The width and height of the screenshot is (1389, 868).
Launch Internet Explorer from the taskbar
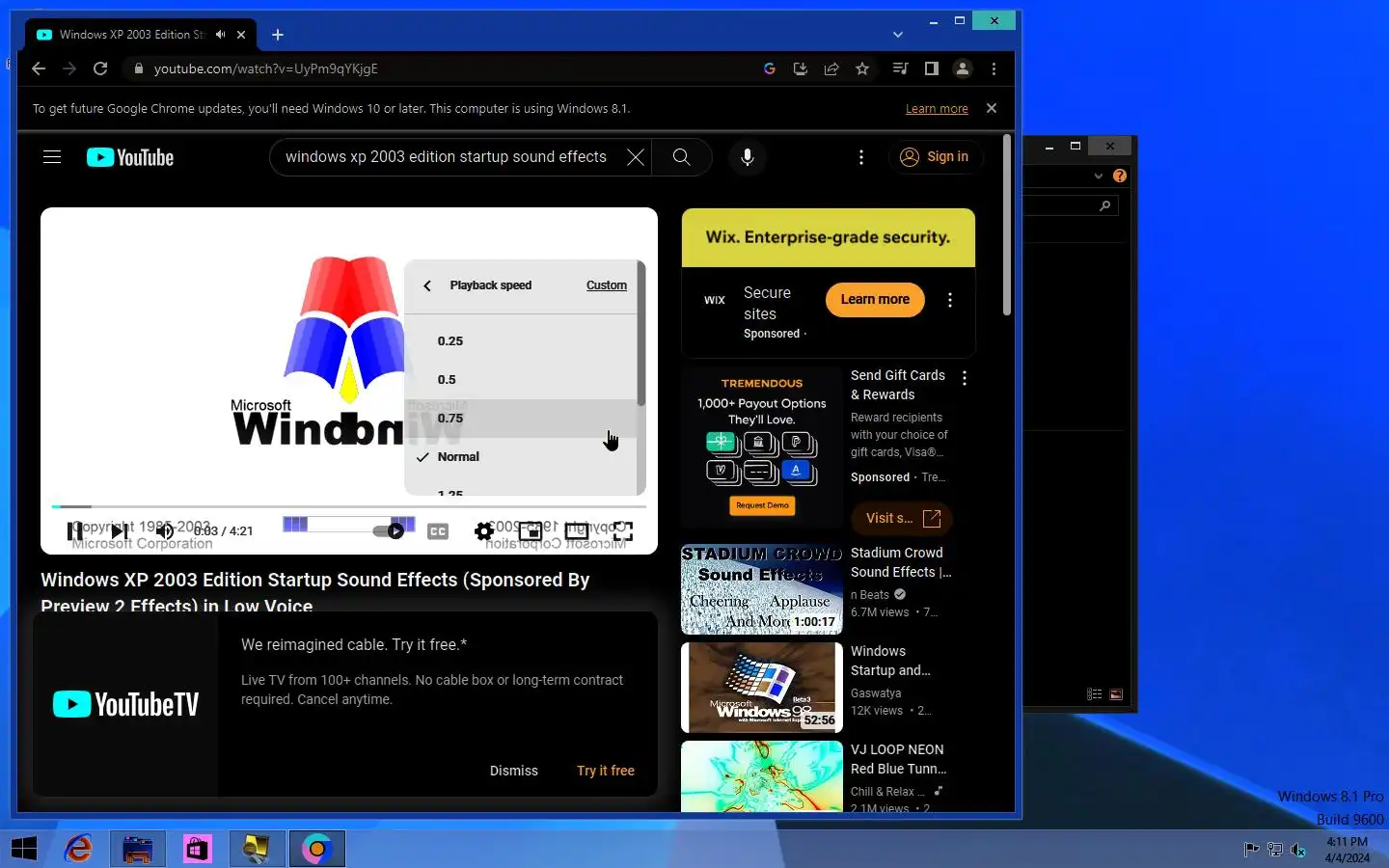click(x=78, y=849)
